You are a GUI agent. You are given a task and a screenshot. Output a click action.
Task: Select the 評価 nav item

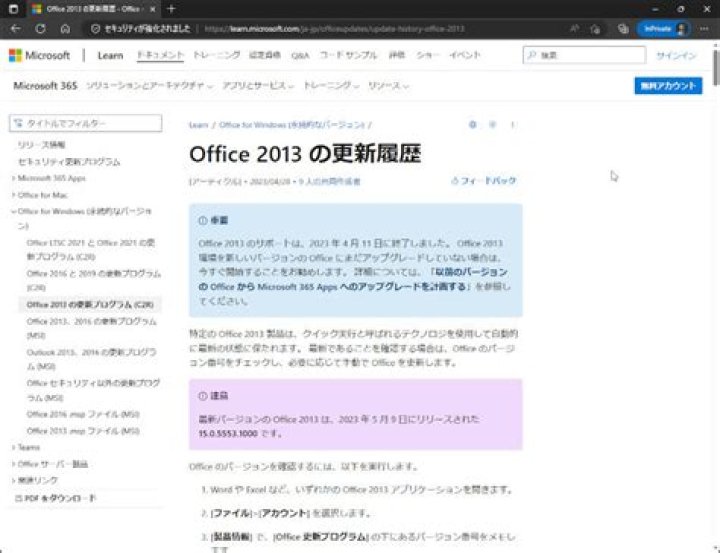tap(397, 55)
